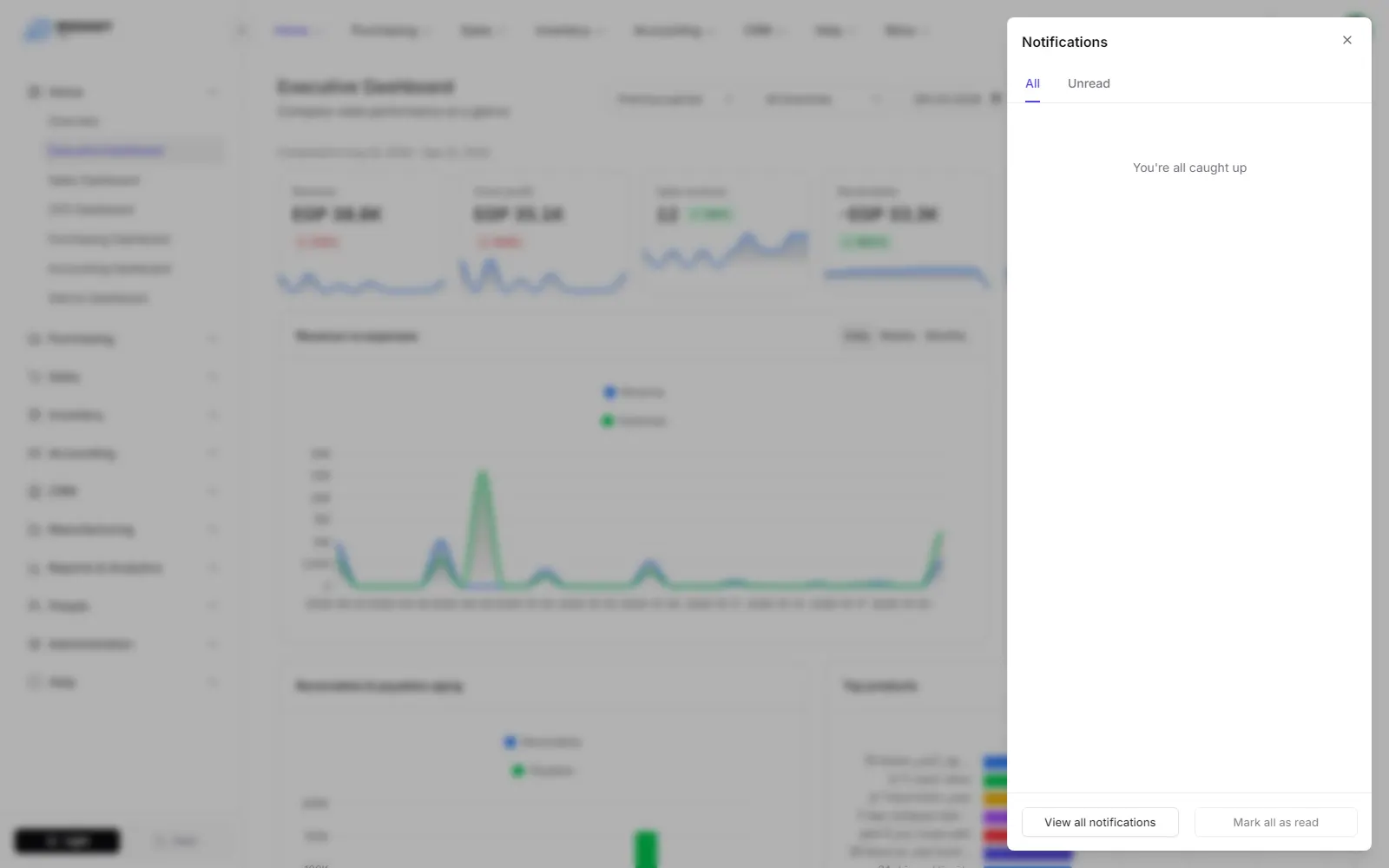Close the Notifications panel
The image size is (1389, 868).
tap(1346, 40)
